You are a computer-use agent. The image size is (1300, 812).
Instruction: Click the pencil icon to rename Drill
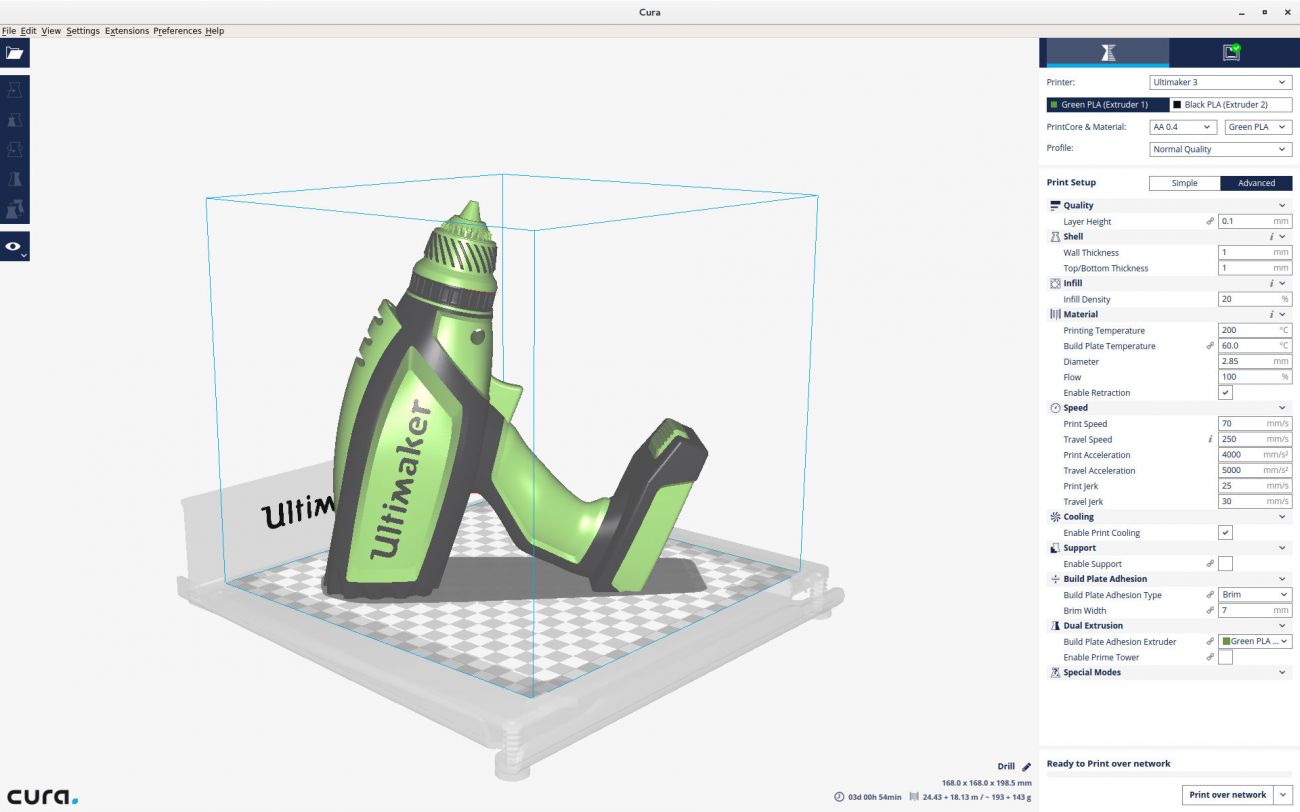pos(1026,767)
